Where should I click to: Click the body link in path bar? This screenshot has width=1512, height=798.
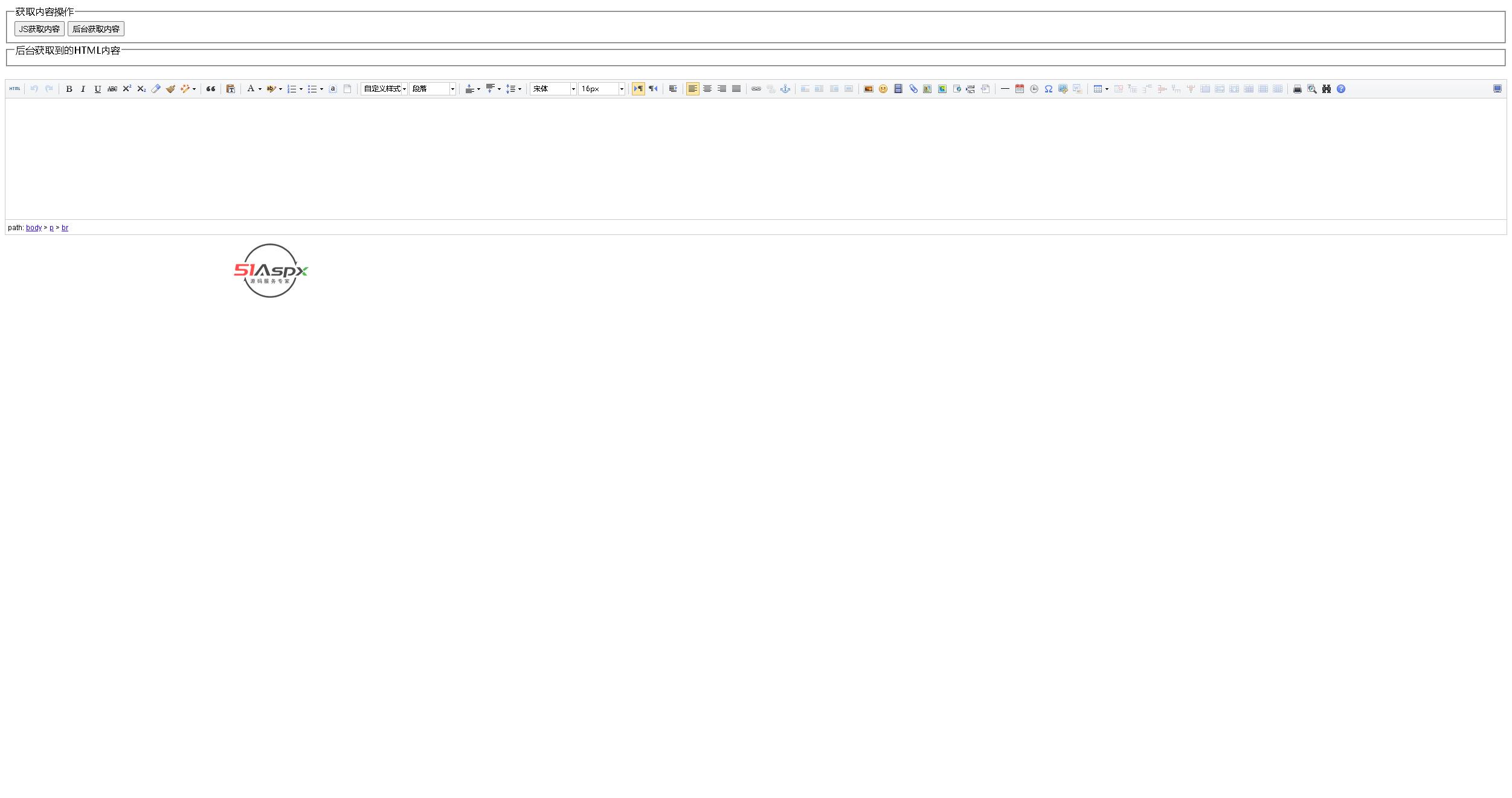(33, 228)
